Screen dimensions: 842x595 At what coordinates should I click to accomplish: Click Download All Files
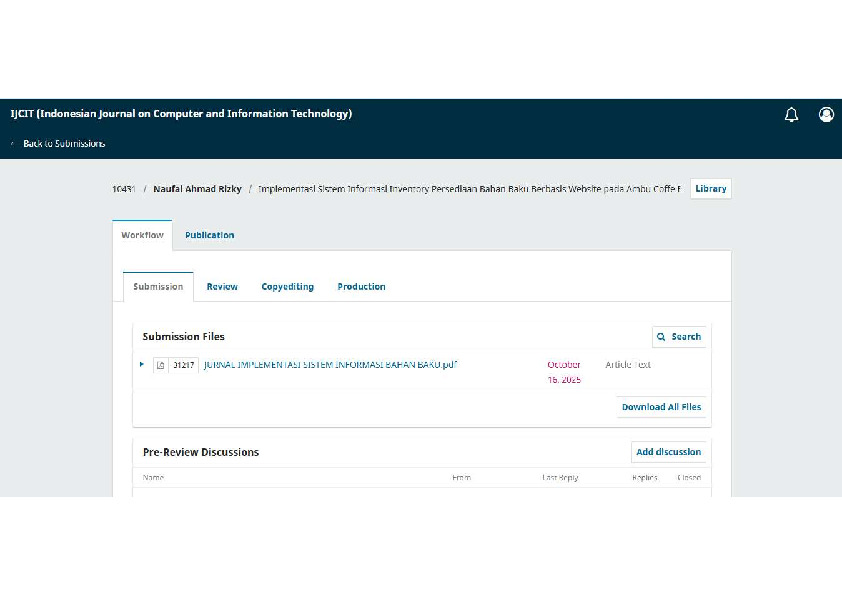(x=661, y=407)
